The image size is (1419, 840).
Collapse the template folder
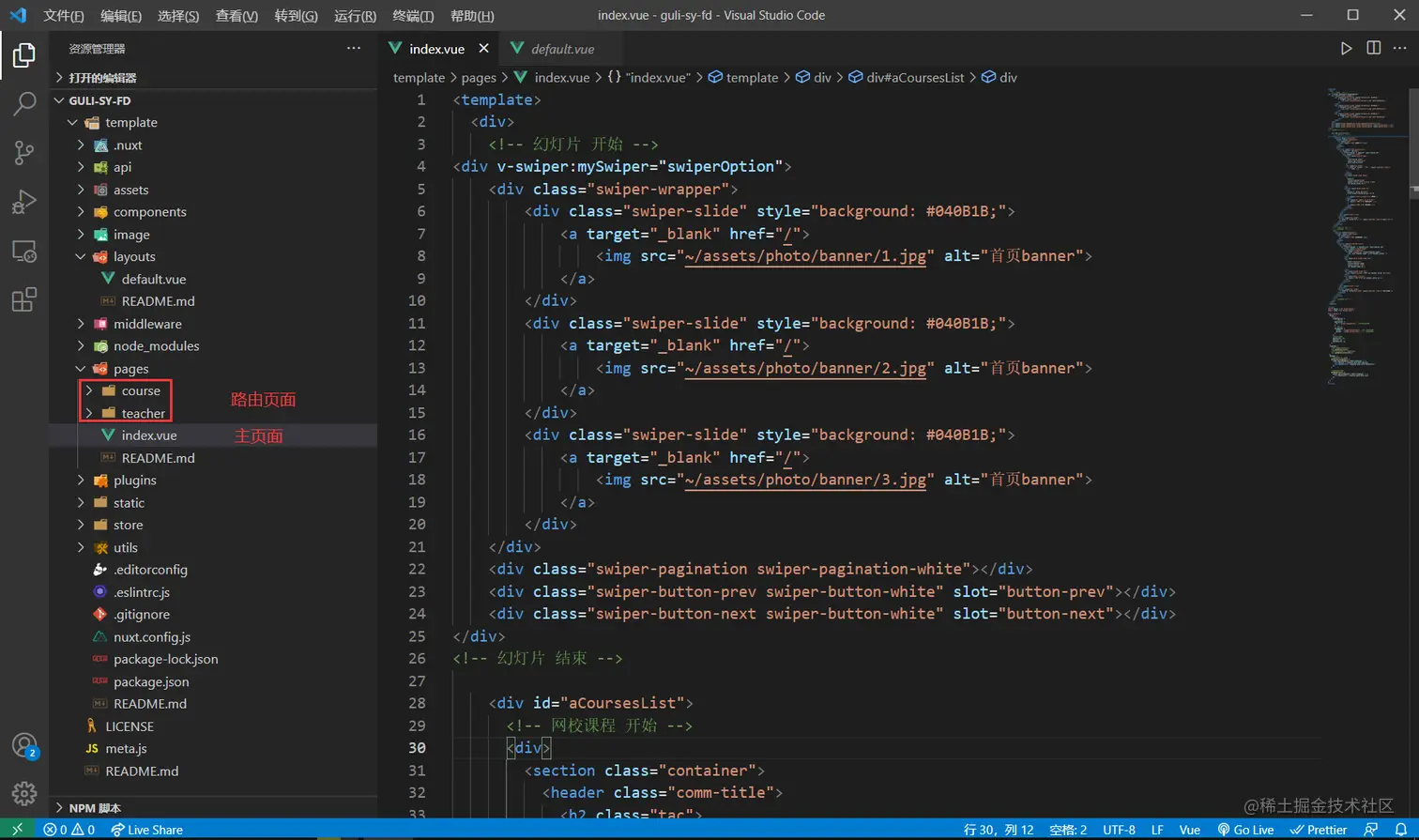click(x=214, y=123)
